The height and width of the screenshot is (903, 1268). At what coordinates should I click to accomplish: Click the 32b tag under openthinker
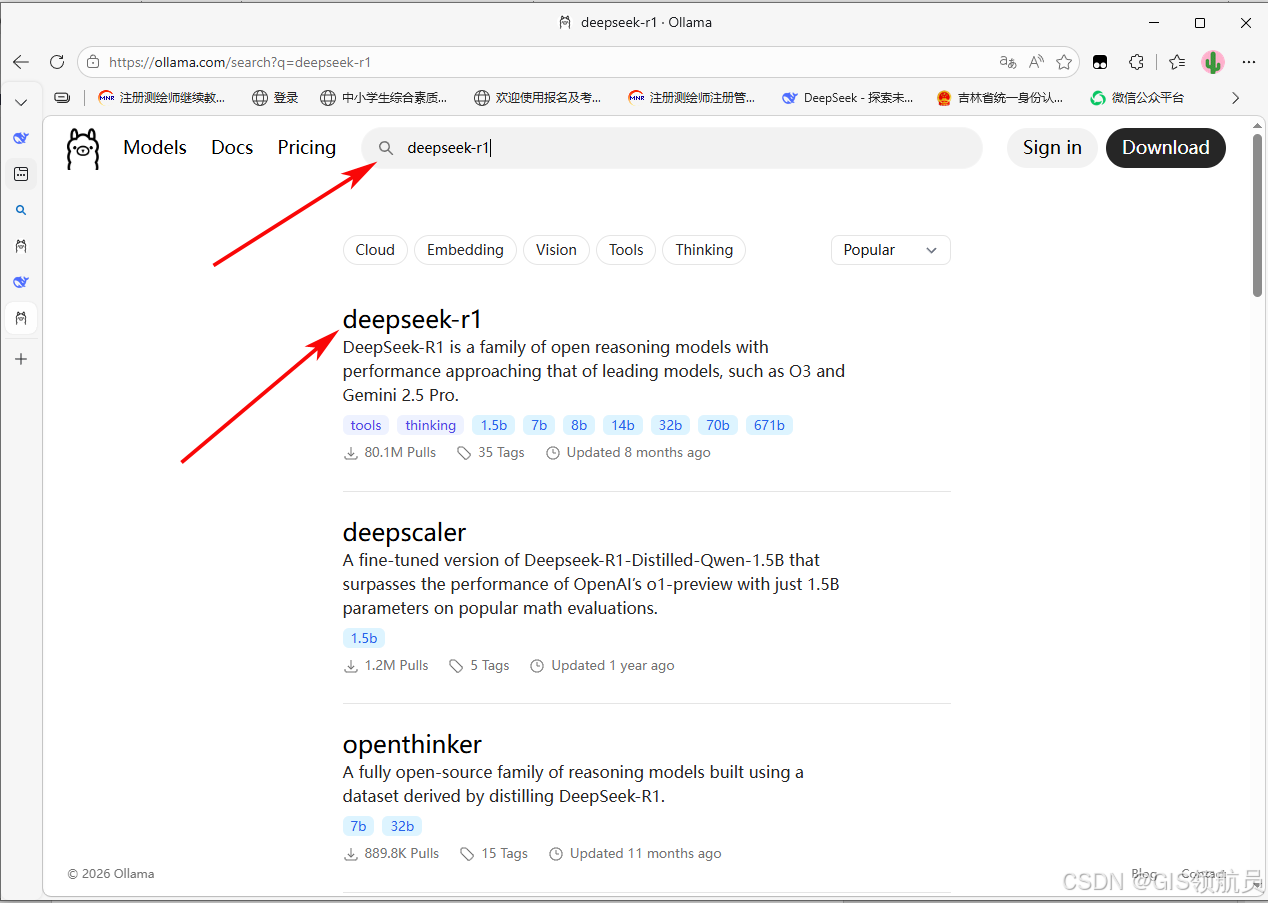[402, 826]
